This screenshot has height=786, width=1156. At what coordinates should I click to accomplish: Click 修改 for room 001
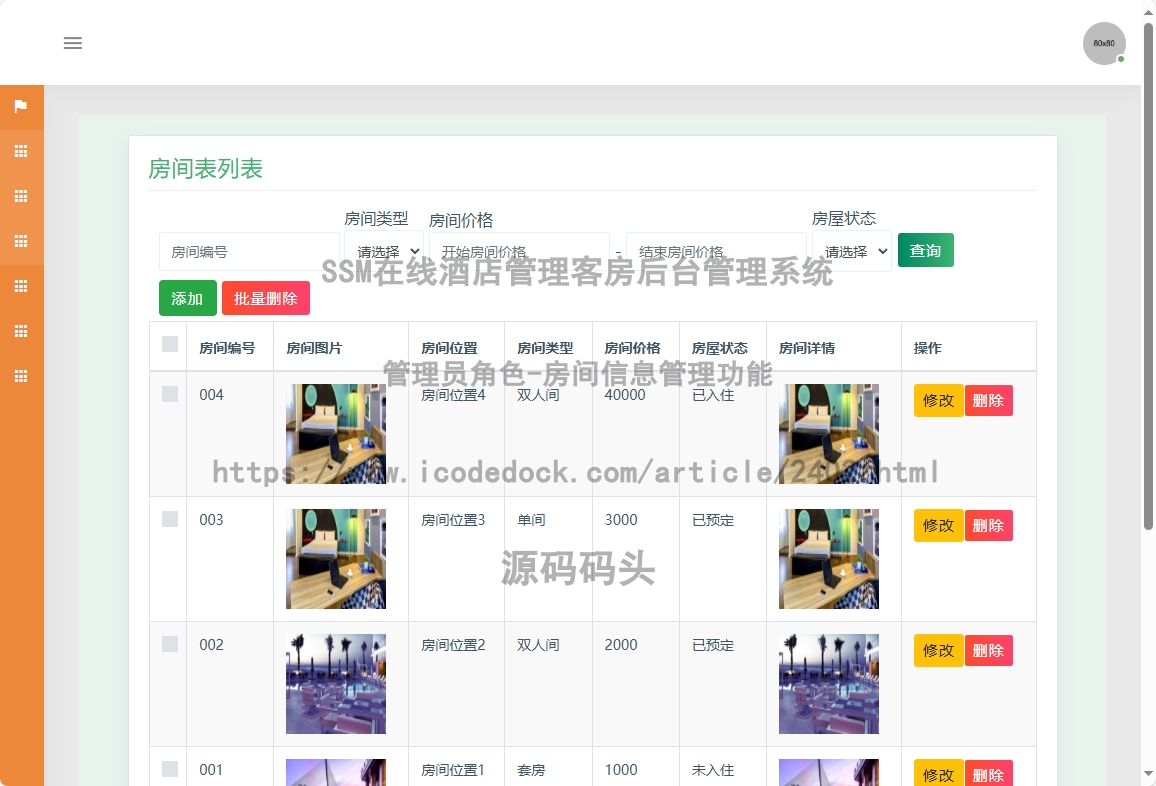coord(939,774)
